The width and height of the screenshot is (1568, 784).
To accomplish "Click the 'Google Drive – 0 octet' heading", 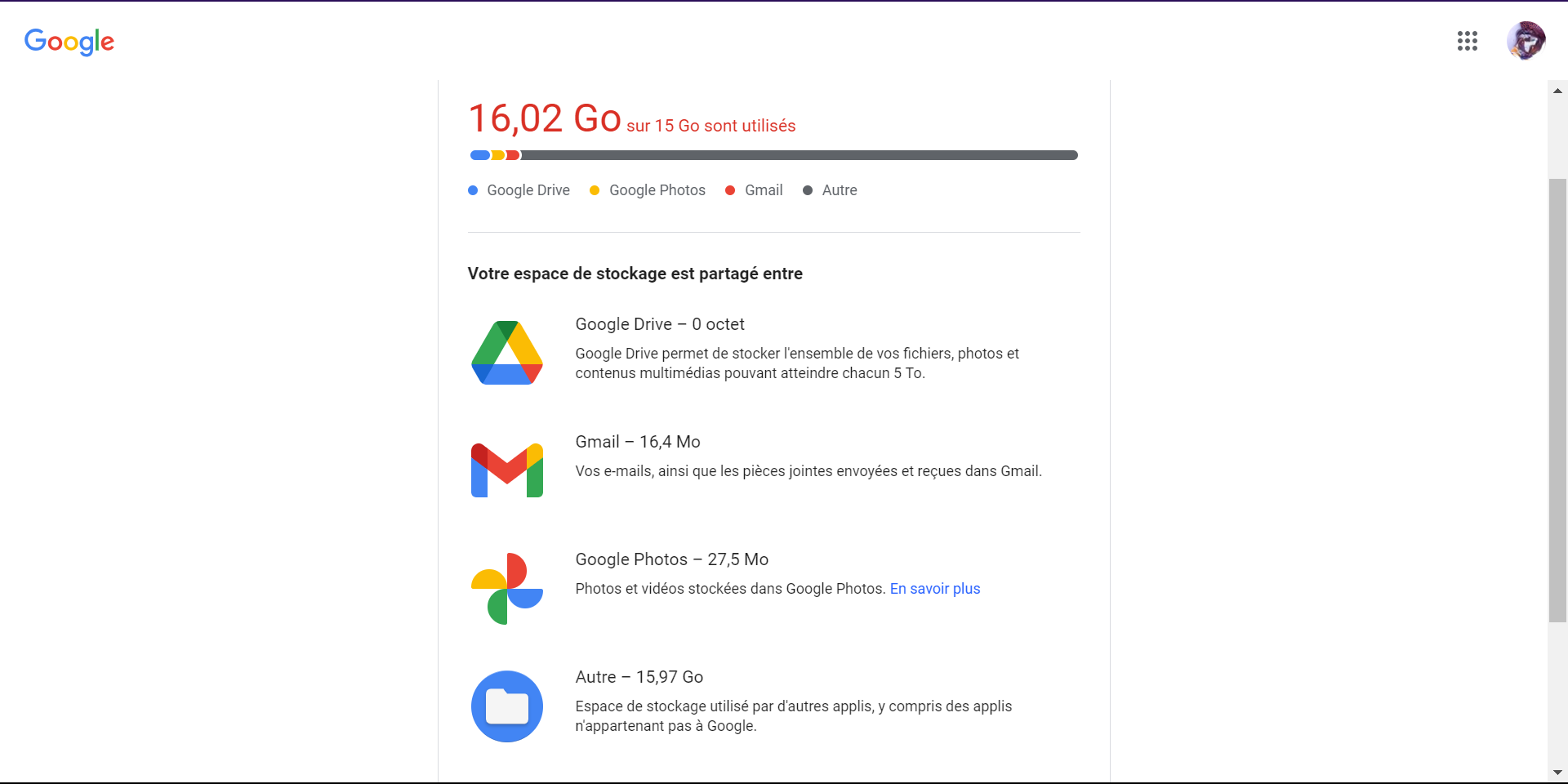I will (660, 324).
